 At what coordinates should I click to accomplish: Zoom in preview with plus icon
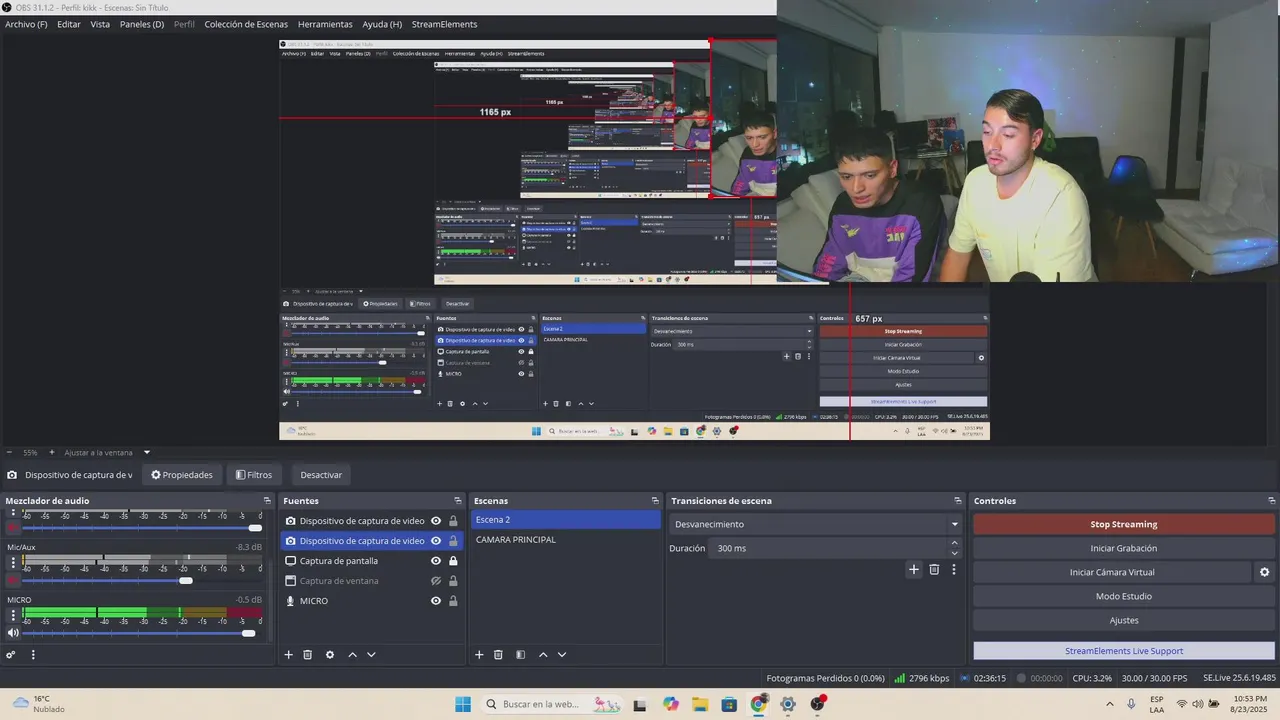(53, 452)
